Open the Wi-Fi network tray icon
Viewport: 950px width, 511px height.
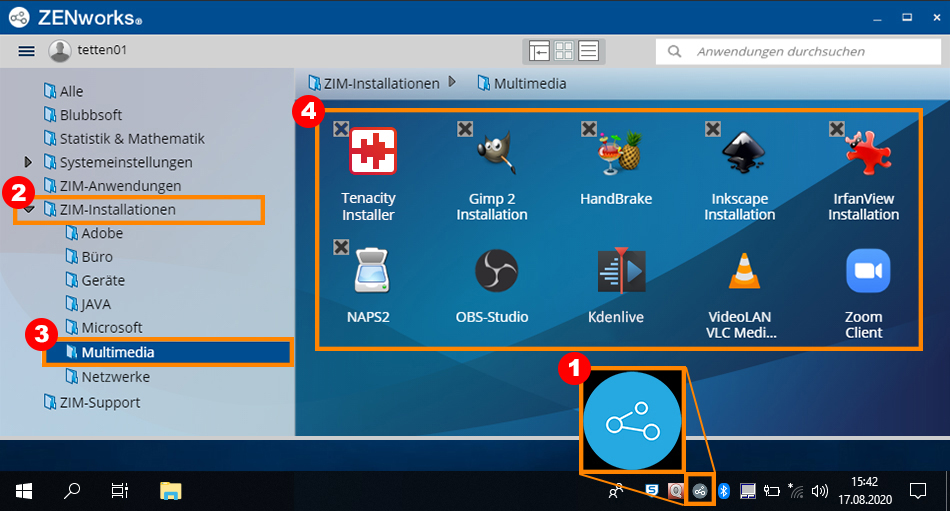pyautogui.click(x=796, y=490)
